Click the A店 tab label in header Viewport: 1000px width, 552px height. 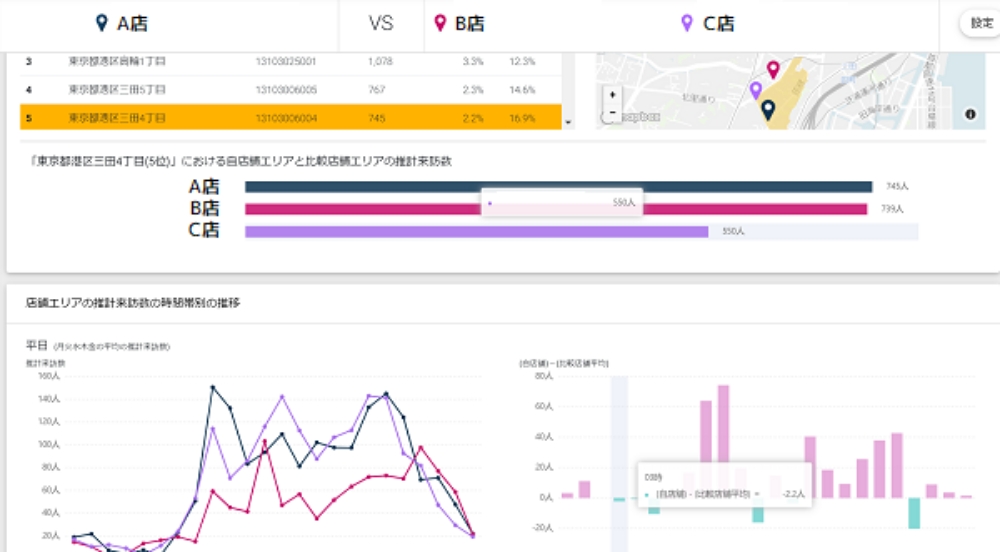click(132, 24)
